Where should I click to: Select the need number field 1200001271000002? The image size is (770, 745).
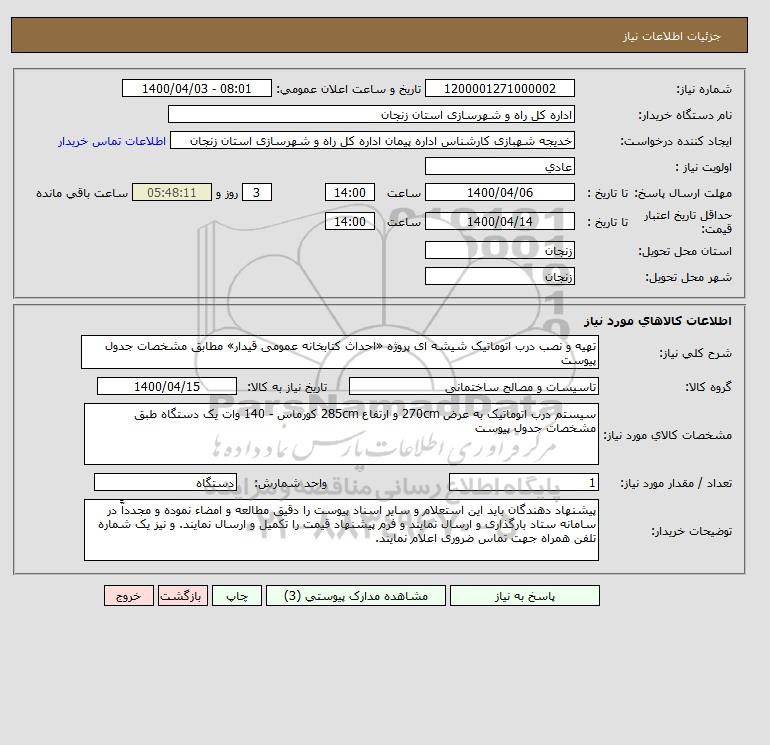coord(499,88)
